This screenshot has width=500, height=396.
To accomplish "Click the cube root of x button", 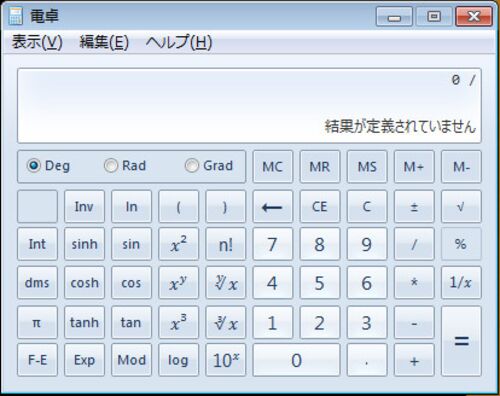I will click(226, 322).
